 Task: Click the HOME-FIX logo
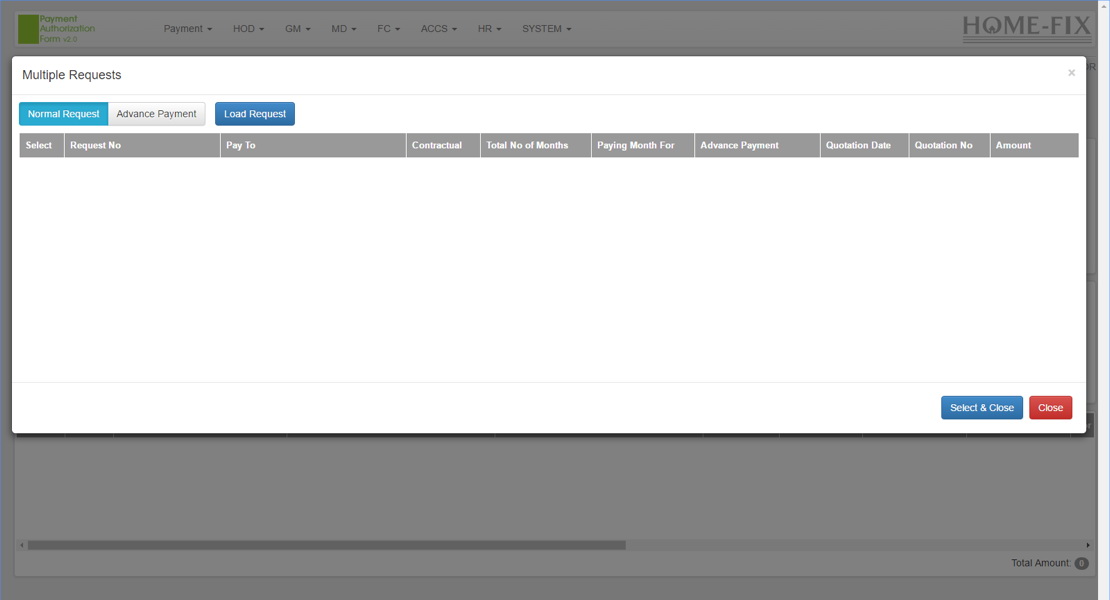(1027, 27)
